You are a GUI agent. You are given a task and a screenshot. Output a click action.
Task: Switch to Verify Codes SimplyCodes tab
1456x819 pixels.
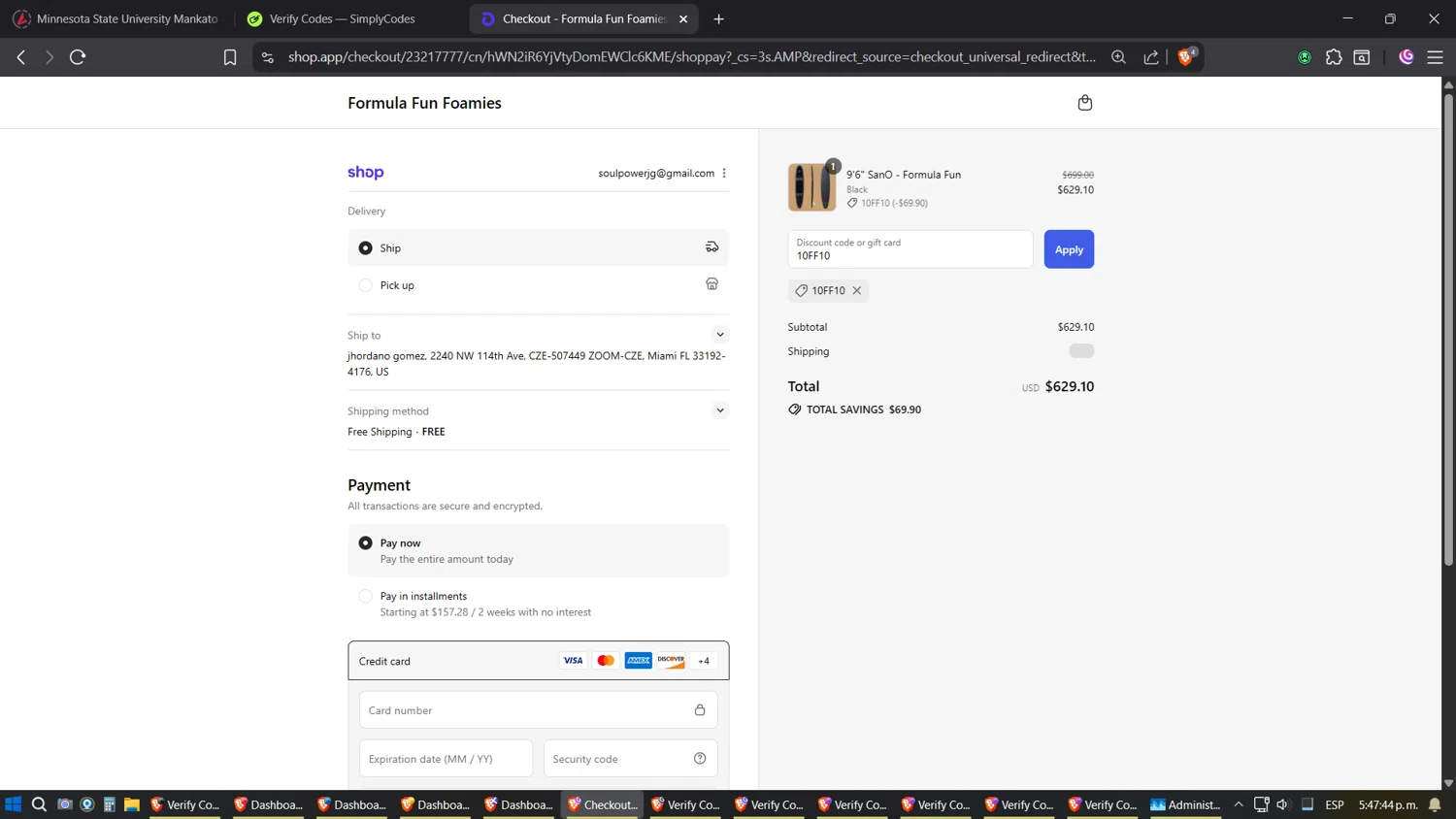coord(342,18)
